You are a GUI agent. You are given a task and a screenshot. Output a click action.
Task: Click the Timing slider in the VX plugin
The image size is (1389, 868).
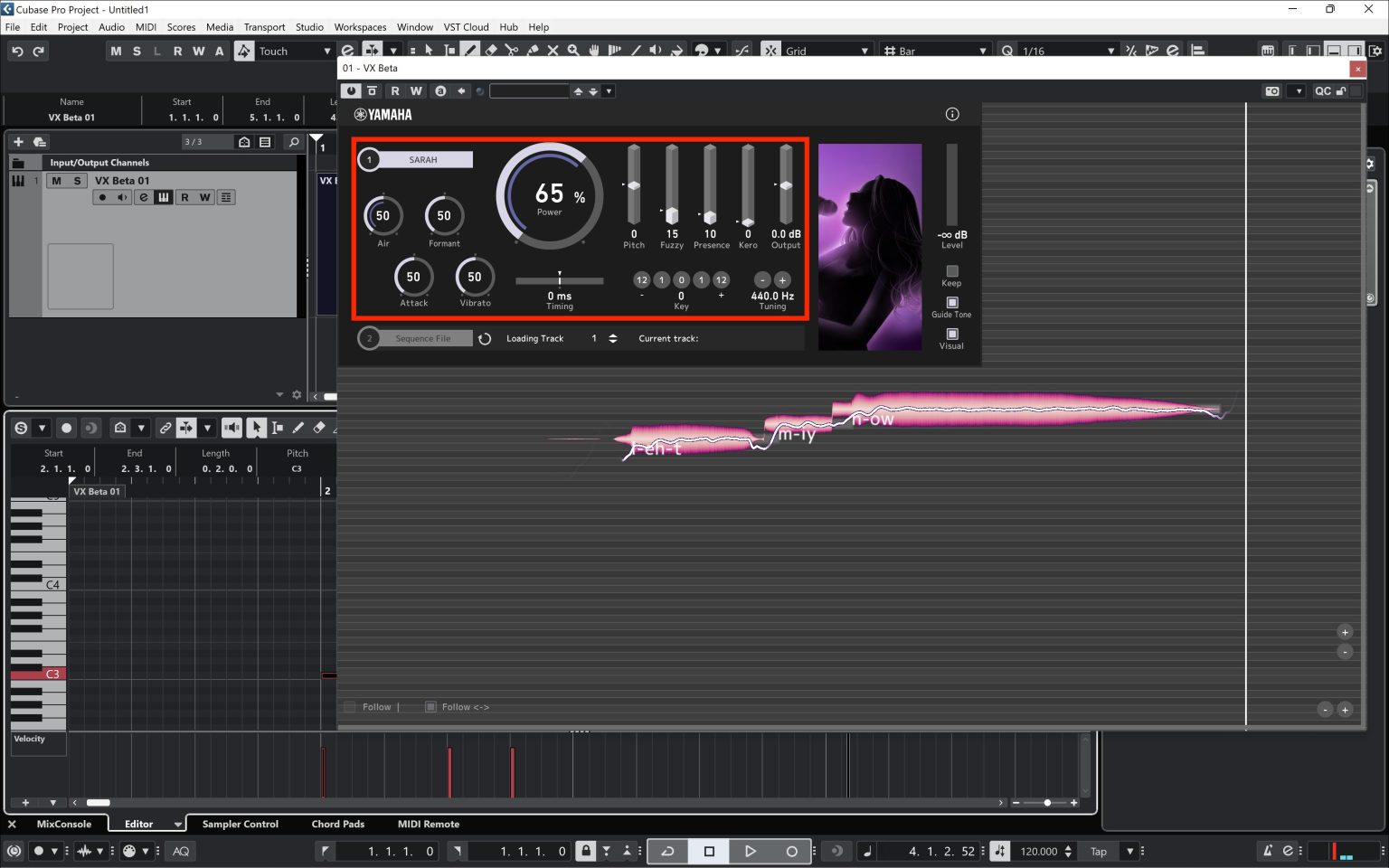(559, 280)
